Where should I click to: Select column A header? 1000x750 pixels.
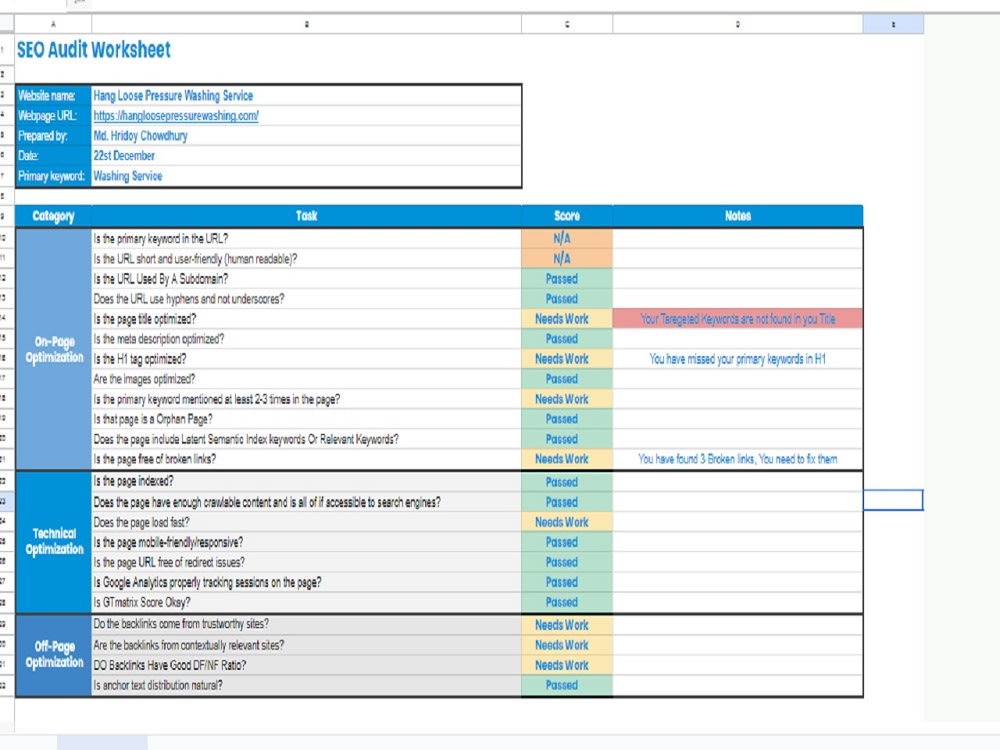pyautogui.click(x=54, y=24)
